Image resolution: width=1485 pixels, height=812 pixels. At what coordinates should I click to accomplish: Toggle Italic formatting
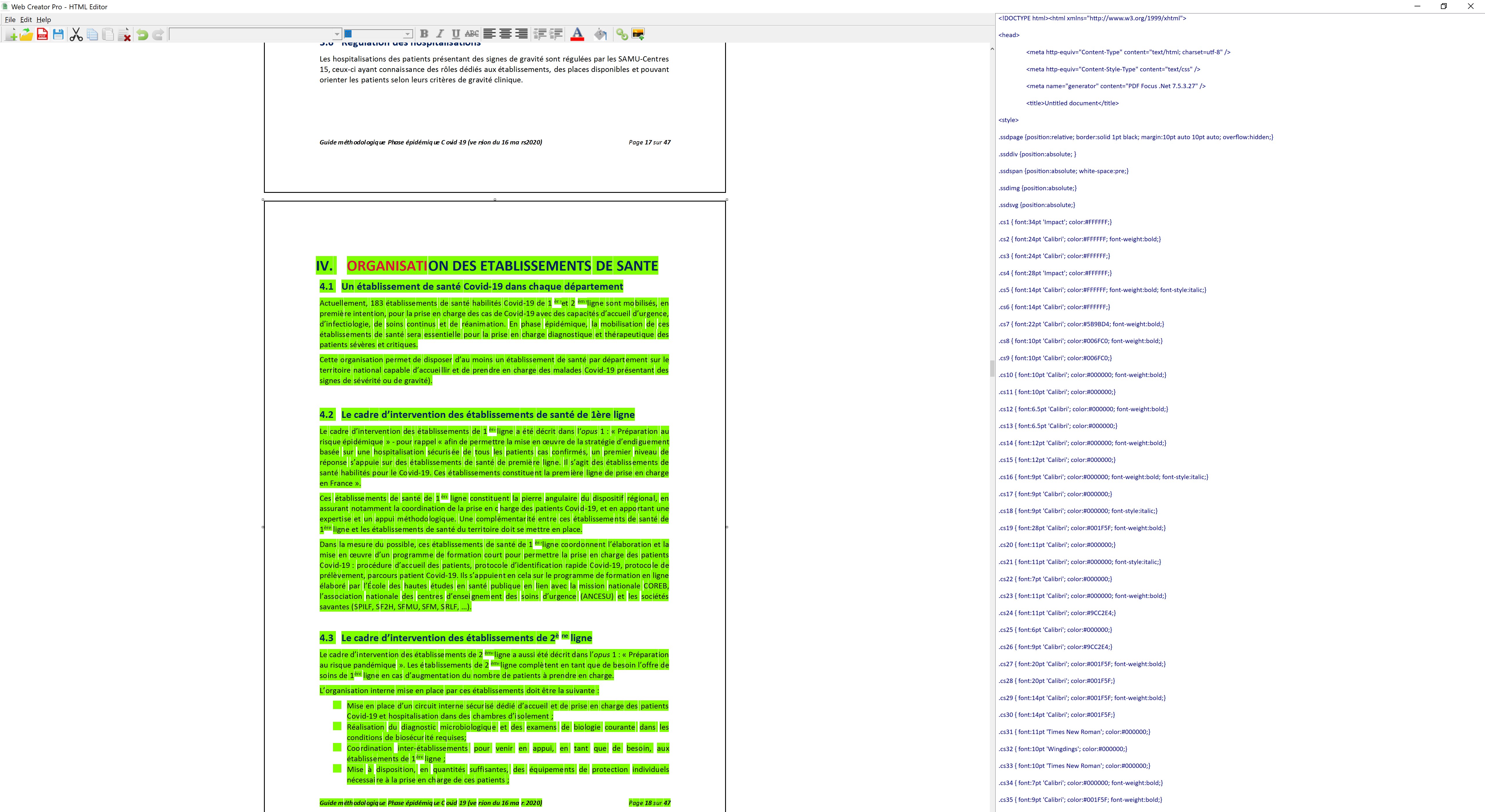pos(440,34)
